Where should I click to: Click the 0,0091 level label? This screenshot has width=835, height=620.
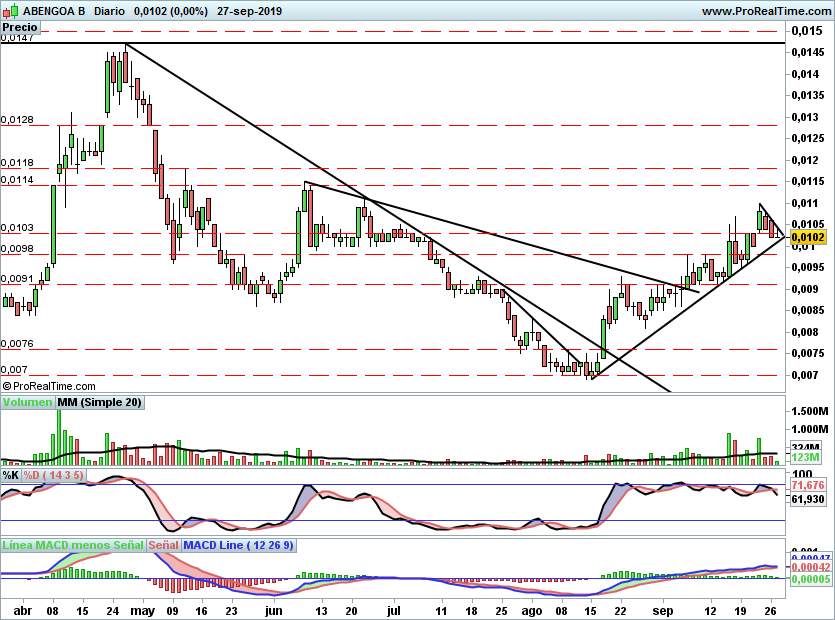click(17, 279)
